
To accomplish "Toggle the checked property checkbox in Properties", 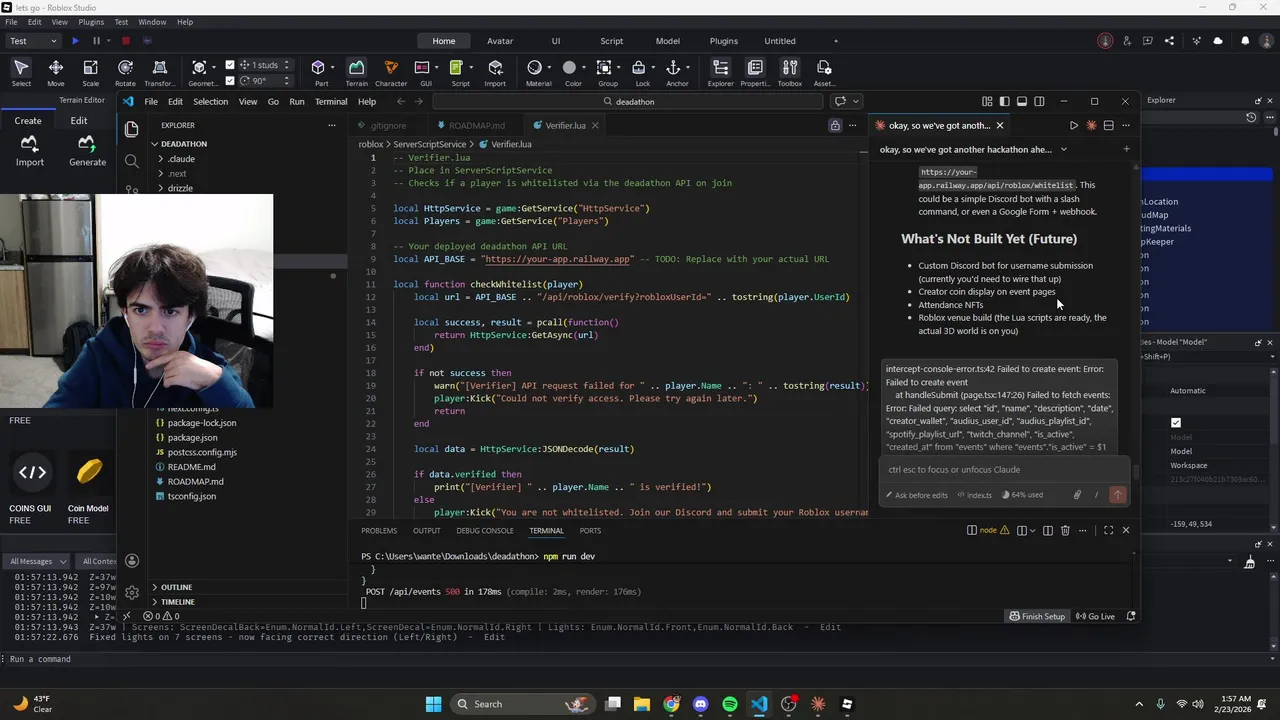I will [1176, 423].
